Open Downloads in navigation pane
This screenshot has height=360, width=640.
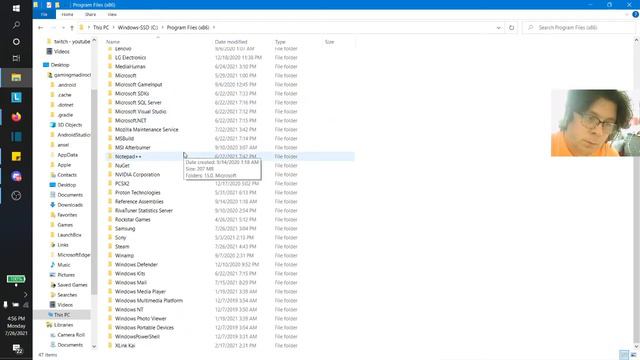[x=70, y=205]
